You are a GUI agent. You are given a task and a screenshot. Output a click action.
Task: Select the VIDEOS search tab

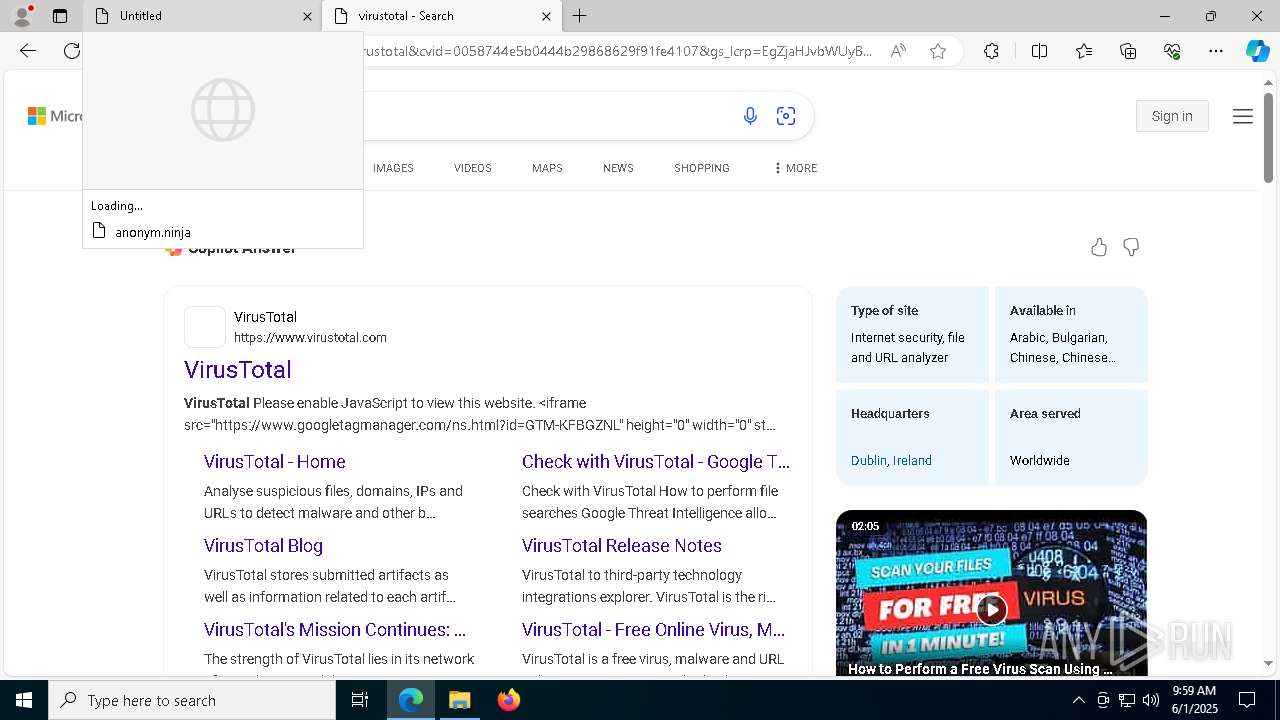473,168
